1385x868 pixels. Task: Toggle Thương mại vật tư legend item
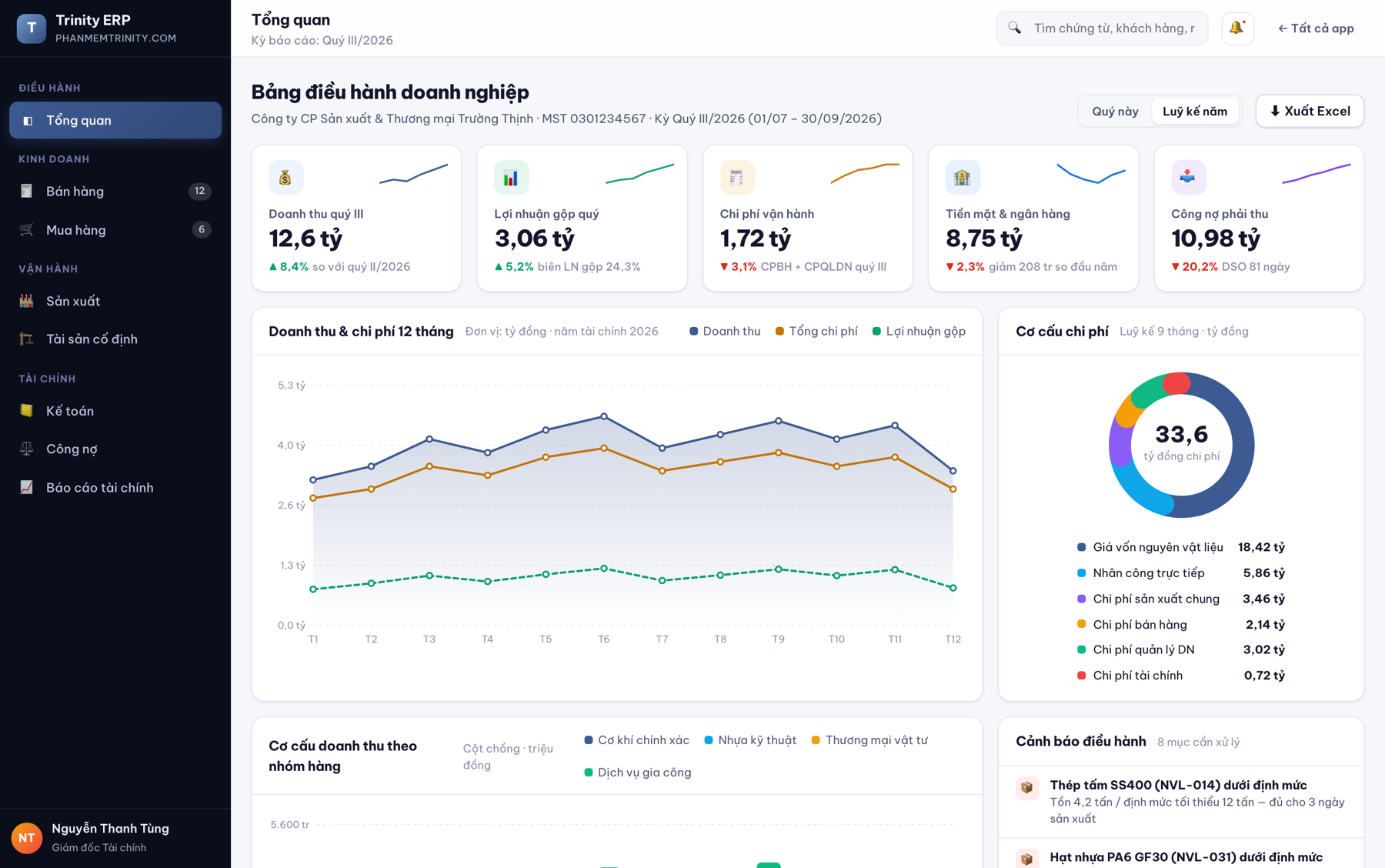869,740
